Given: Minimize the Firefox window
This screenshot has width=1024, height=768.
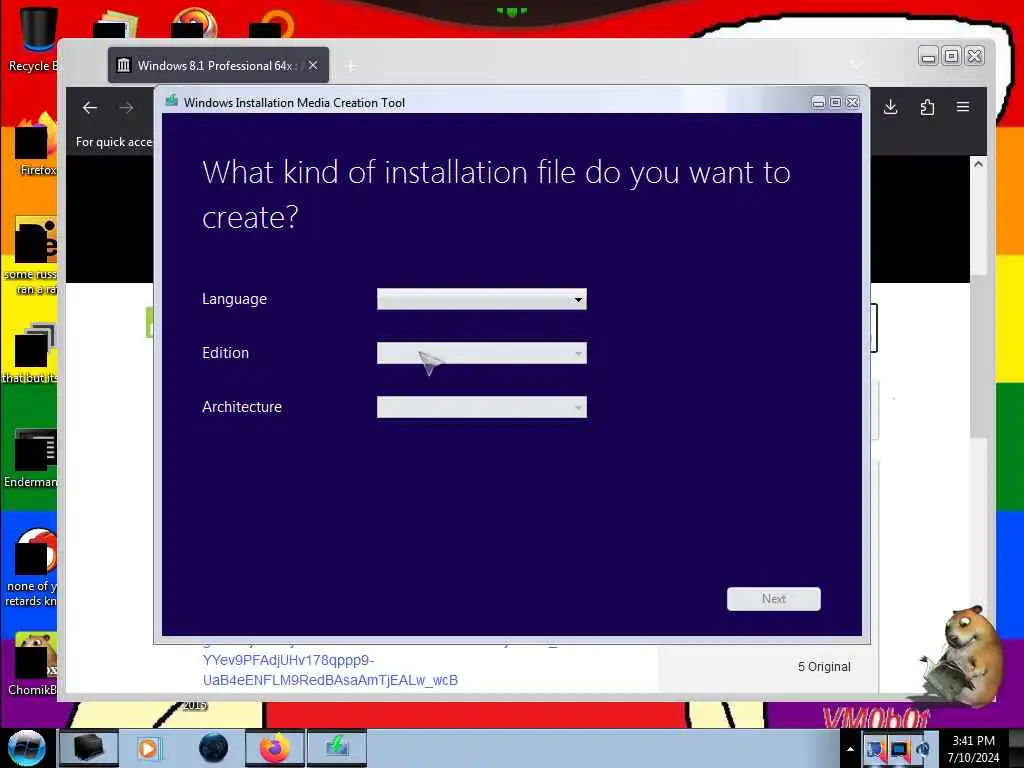Looking at the screenshot, I should click(928, 57).
